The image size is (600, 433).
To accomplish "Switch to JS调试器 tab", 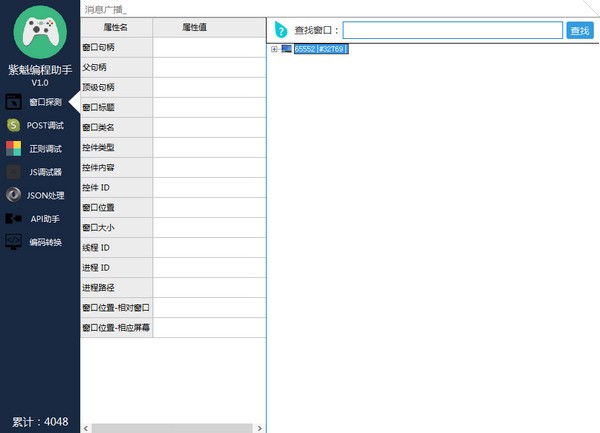I will (x=46, y=172).
